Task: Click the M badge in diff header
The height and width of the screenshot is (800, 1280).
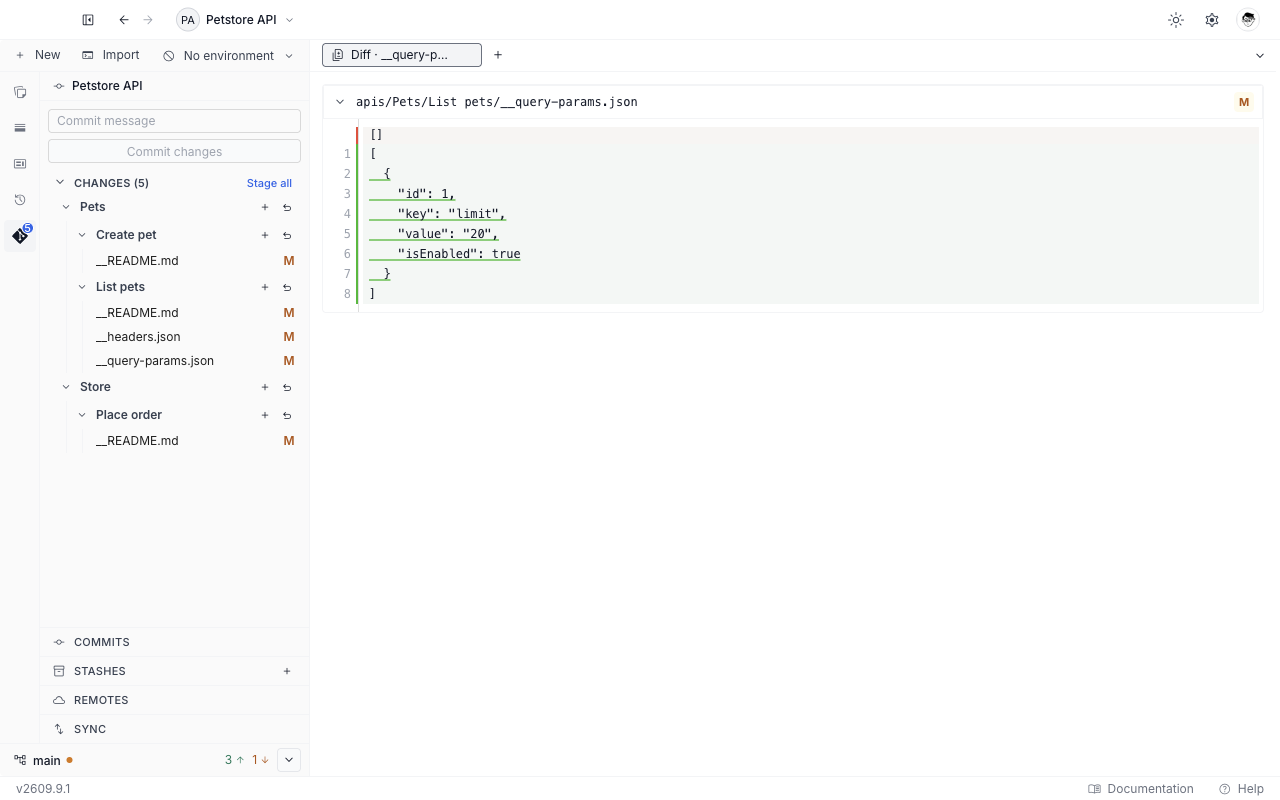Action: pyautogui.click(x=1244, y=102)
